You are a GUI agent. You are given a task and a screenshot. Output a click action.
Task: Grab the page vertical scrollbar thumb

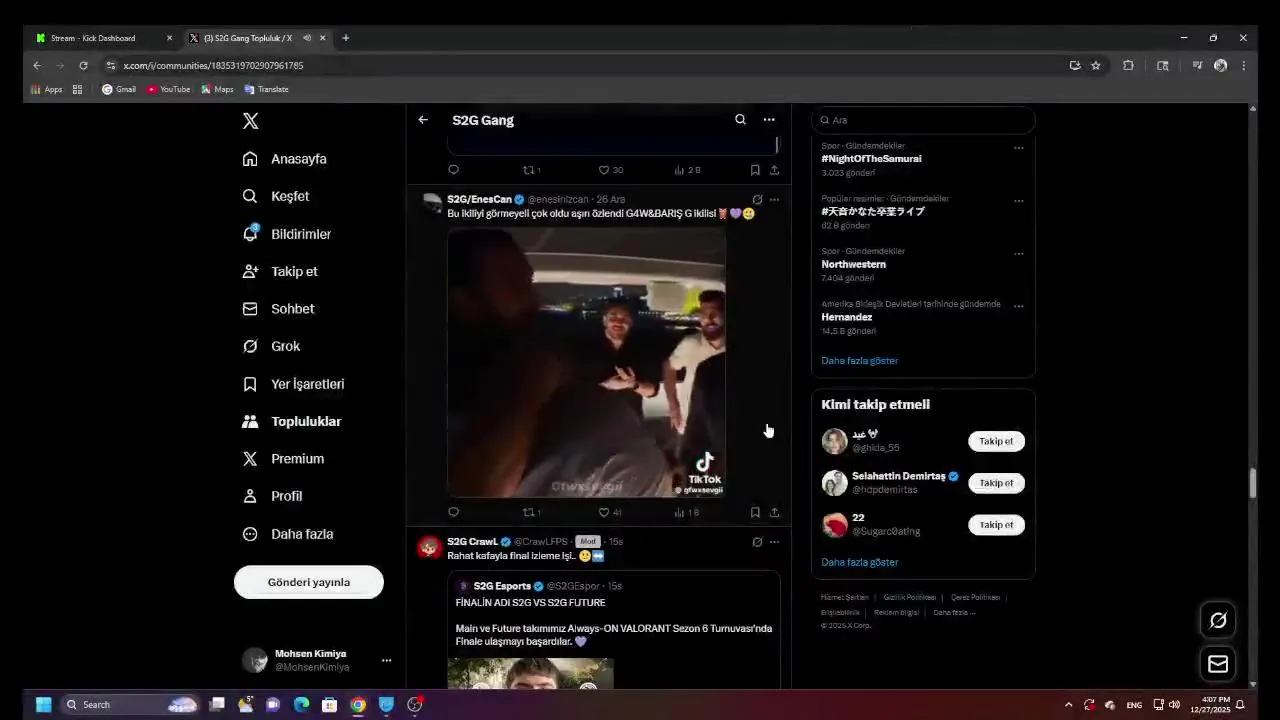(1252, 482)
